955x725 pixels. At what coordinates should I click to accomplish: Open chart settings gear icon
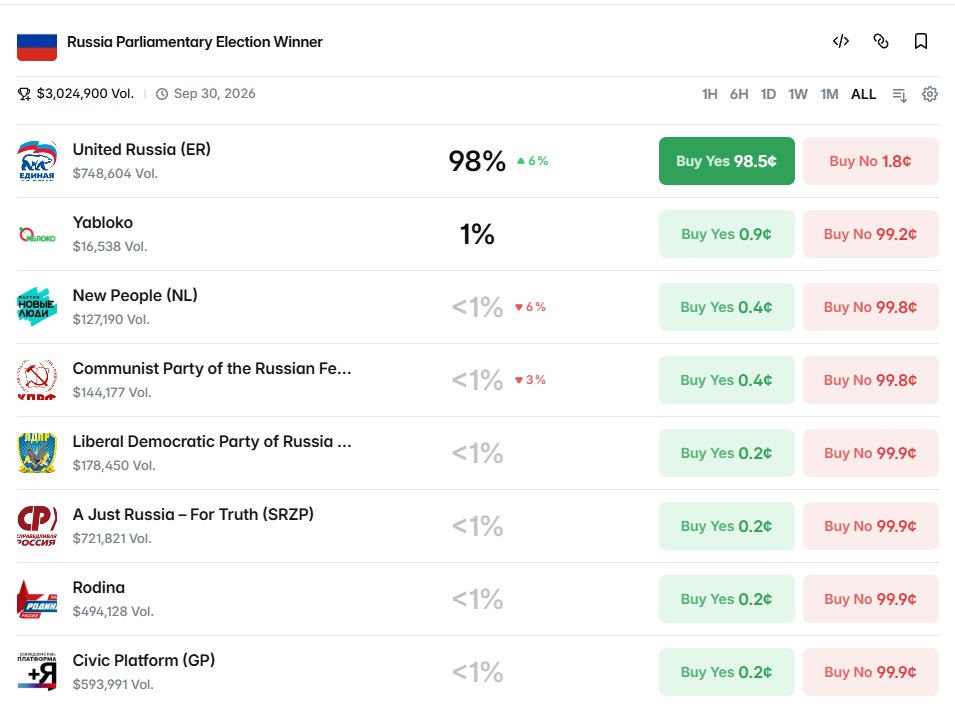929,94
